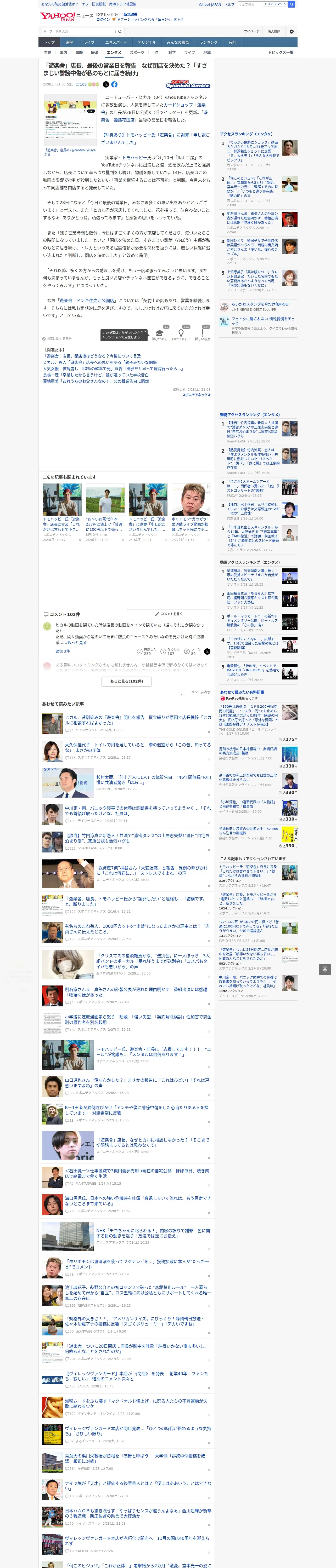Open the みんなの意見 tab
The height and width of the screenshot is (1568, 336).
178,43
